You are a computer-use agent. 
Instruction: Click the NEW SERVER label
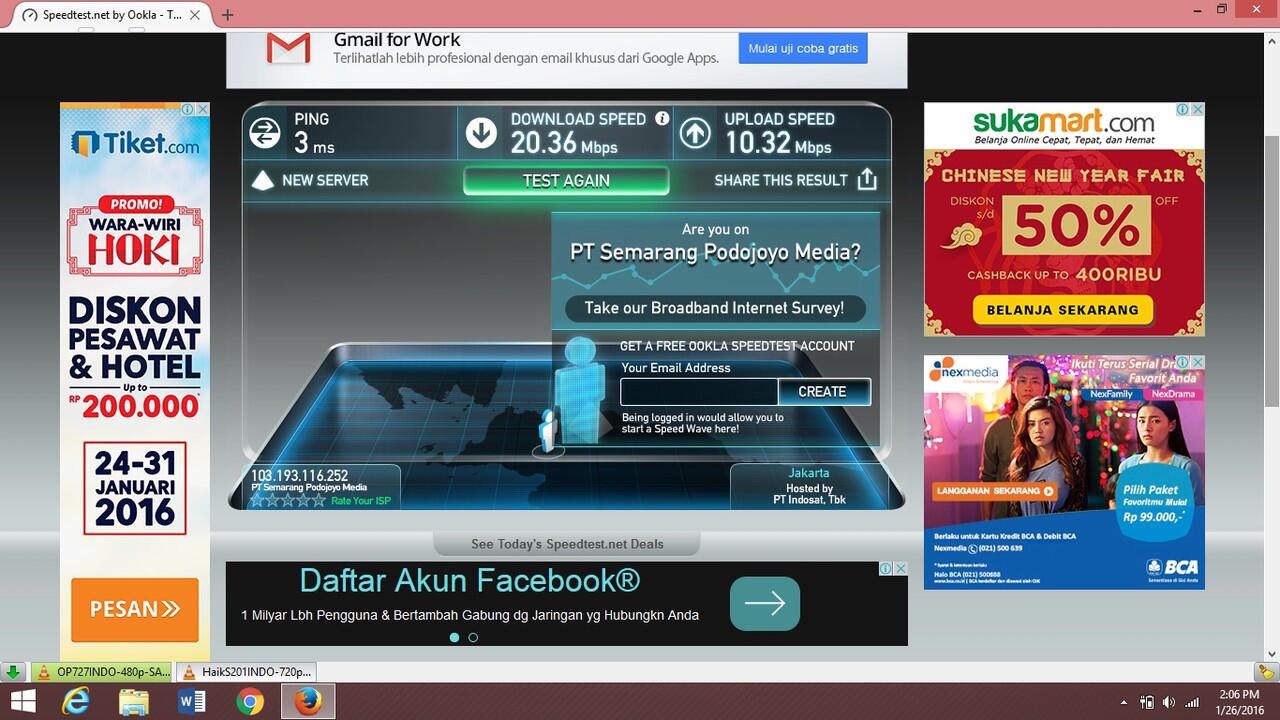tap(325, 180)
